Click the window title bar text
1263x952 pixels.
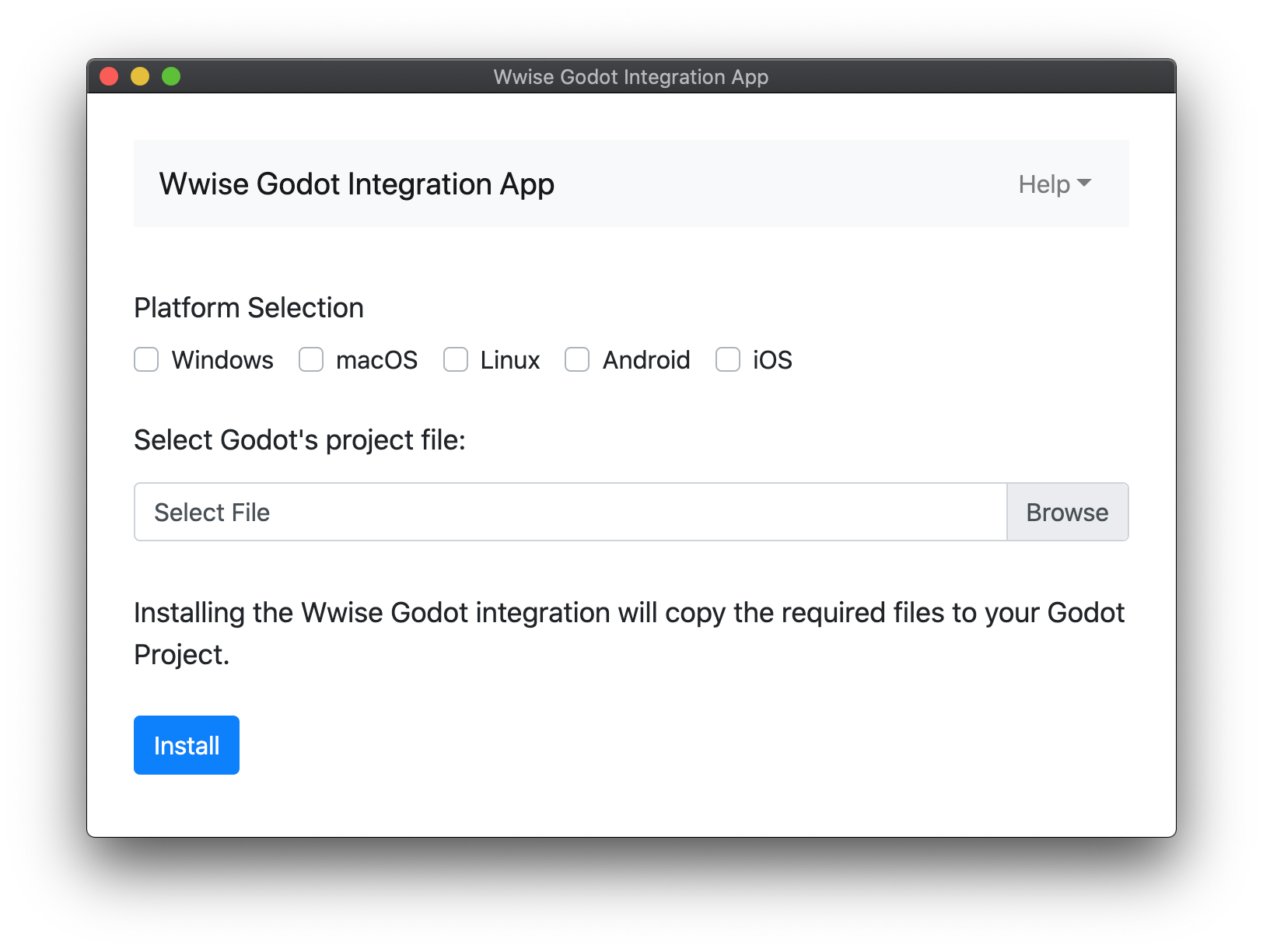point(631,77)
